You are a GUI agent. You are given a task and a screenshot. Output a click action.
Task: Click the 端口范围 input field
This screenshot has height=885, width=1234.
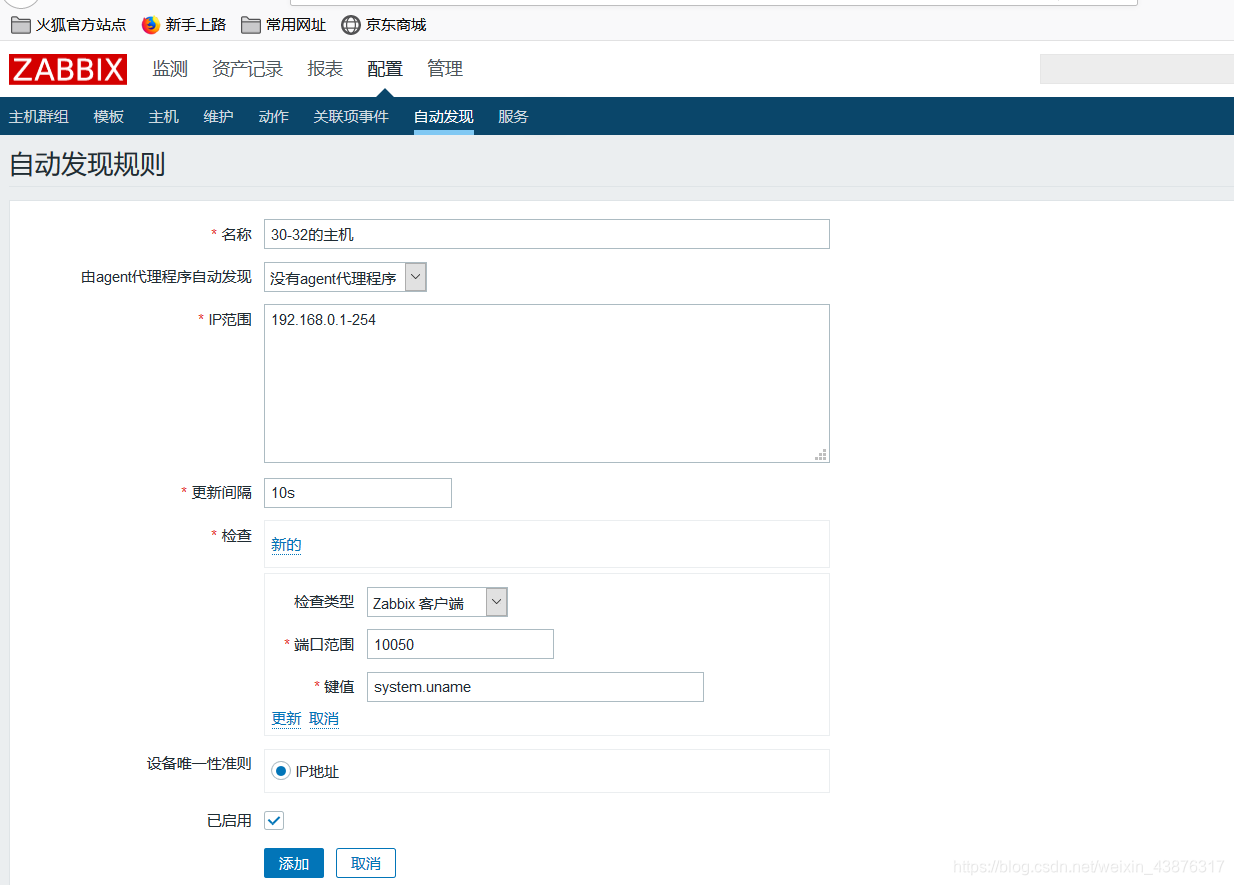[460, 644]
